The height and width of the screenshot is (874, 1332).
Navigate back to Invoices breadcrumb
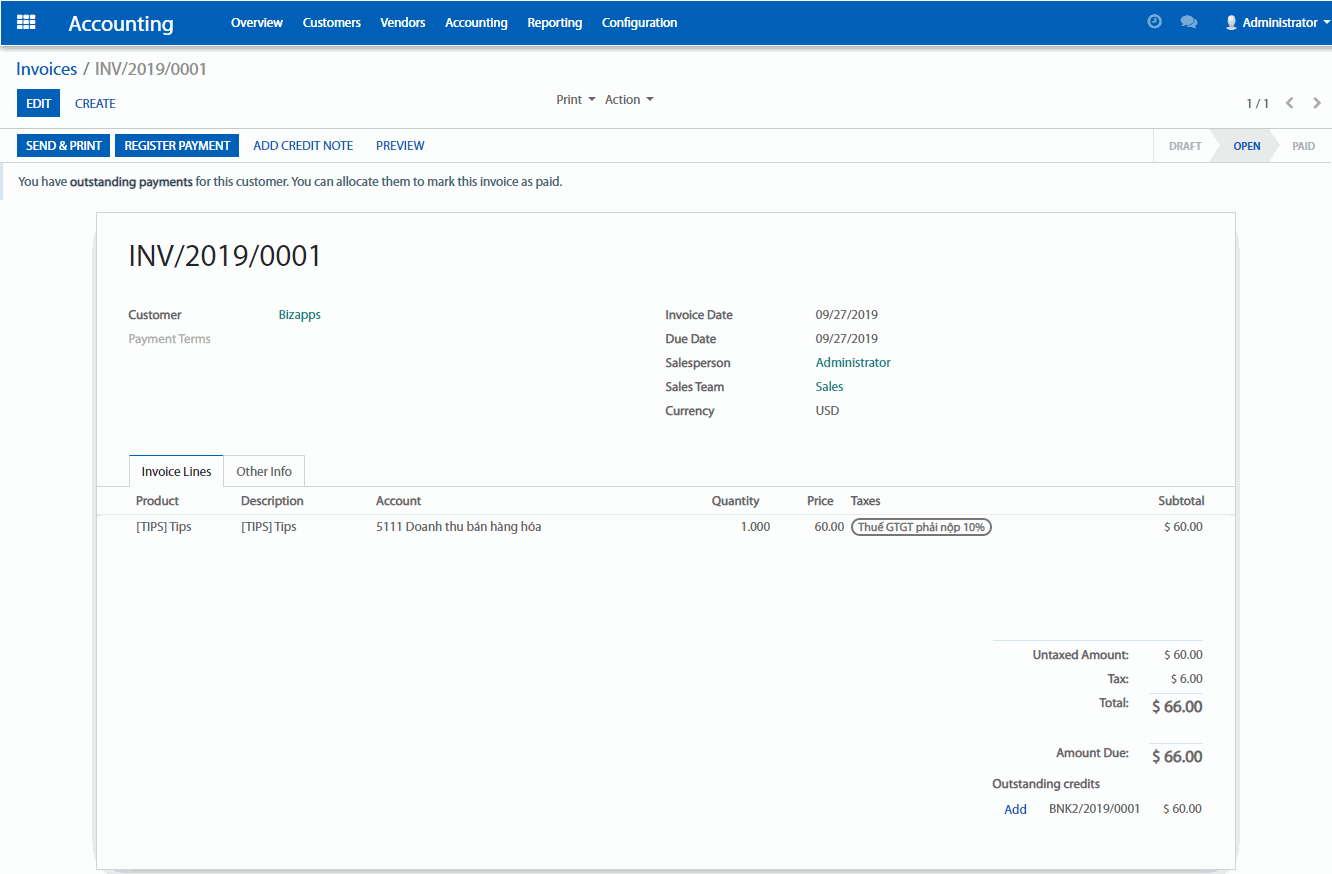pyautogui.click(x=46, y=69)
